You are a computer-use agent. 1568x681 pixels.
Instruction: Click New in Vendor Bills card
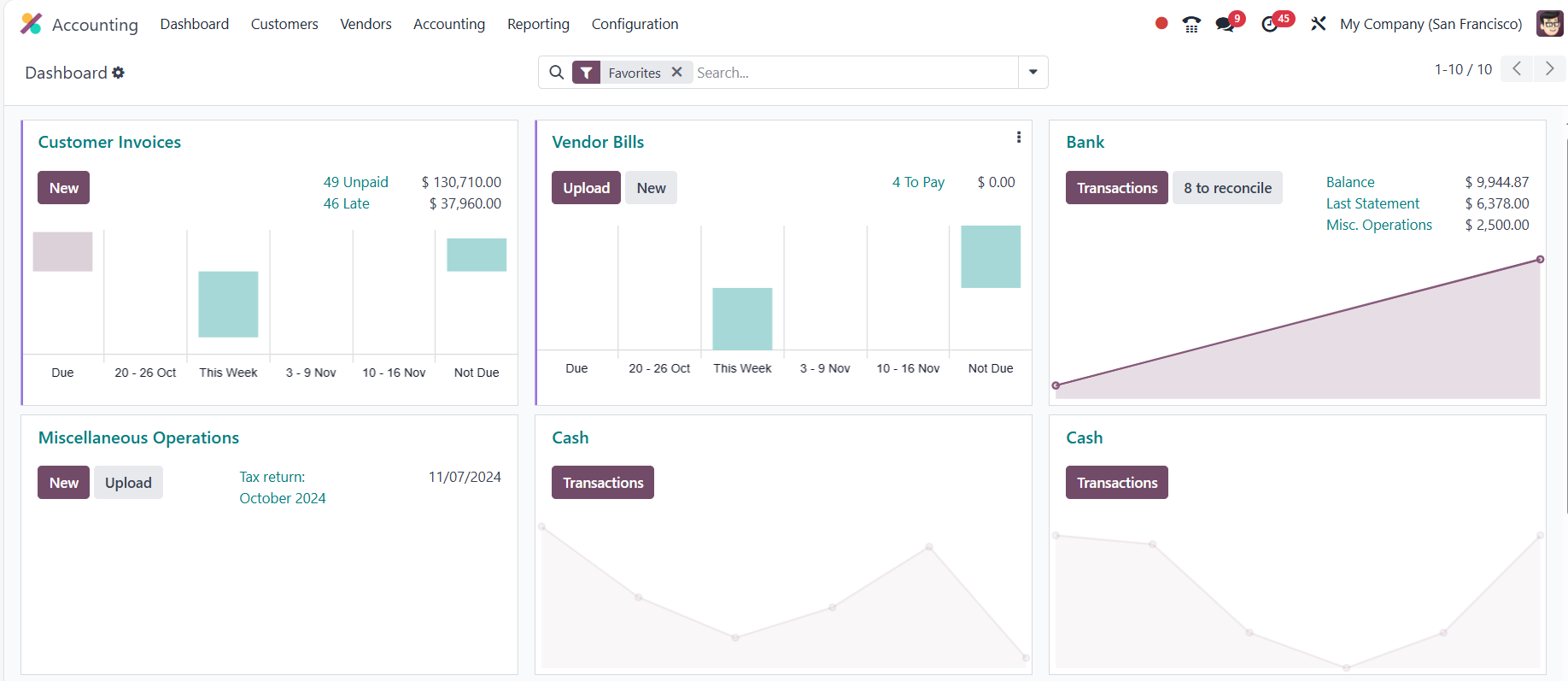click(x=651, y=188)
